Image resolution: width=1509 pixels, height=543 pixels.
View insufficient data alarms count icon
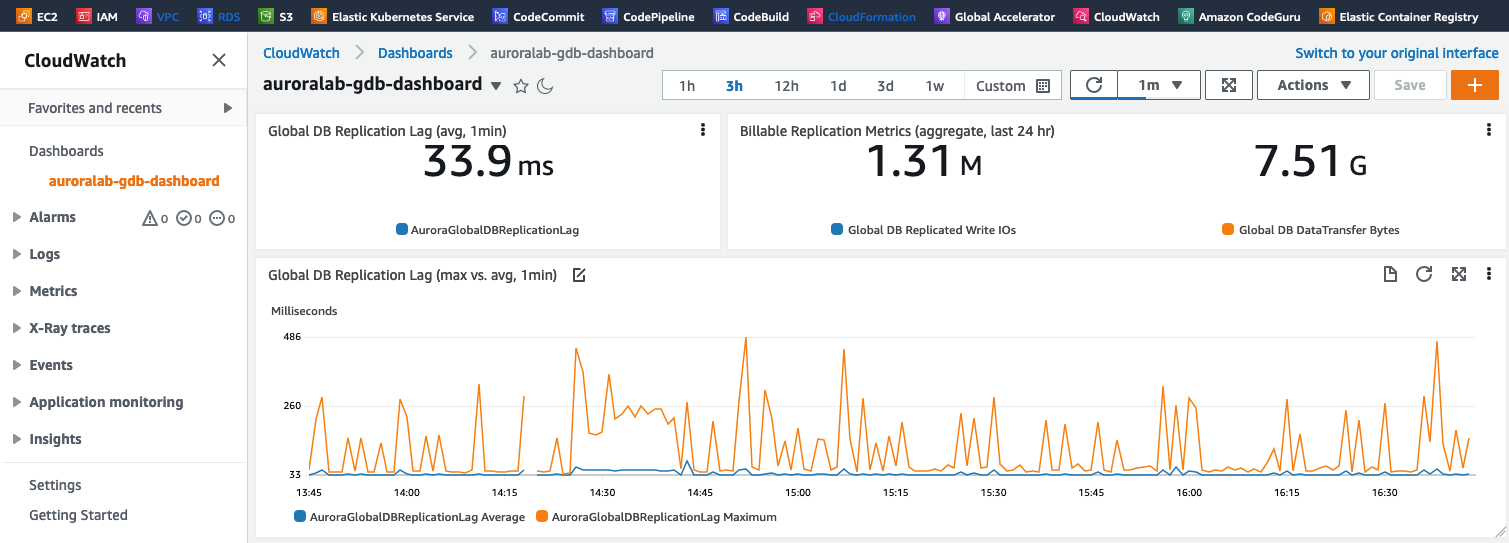point(216,218)
